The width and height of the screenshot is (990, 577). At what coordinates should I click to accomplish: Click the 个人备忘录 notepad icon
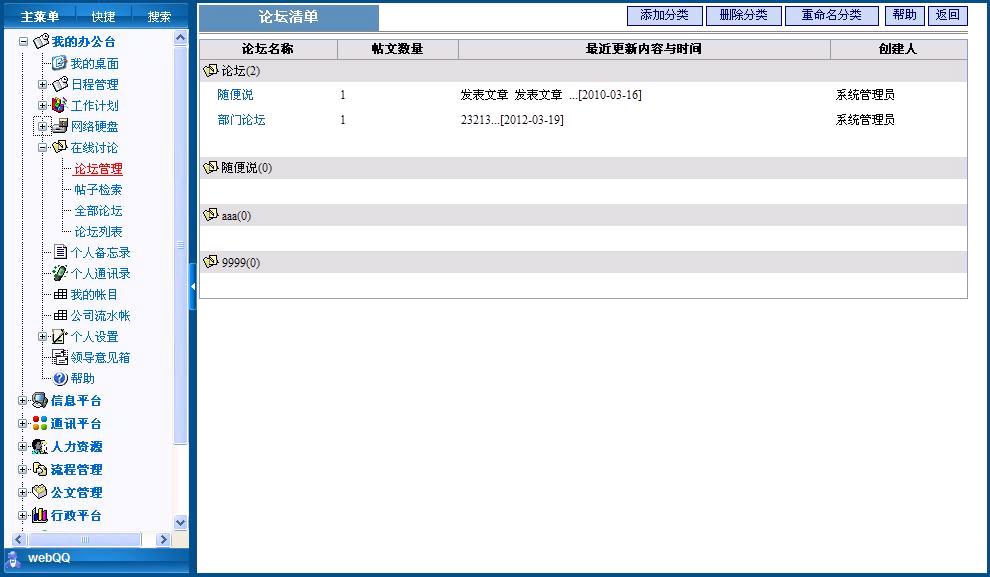(x=60, y=252)
